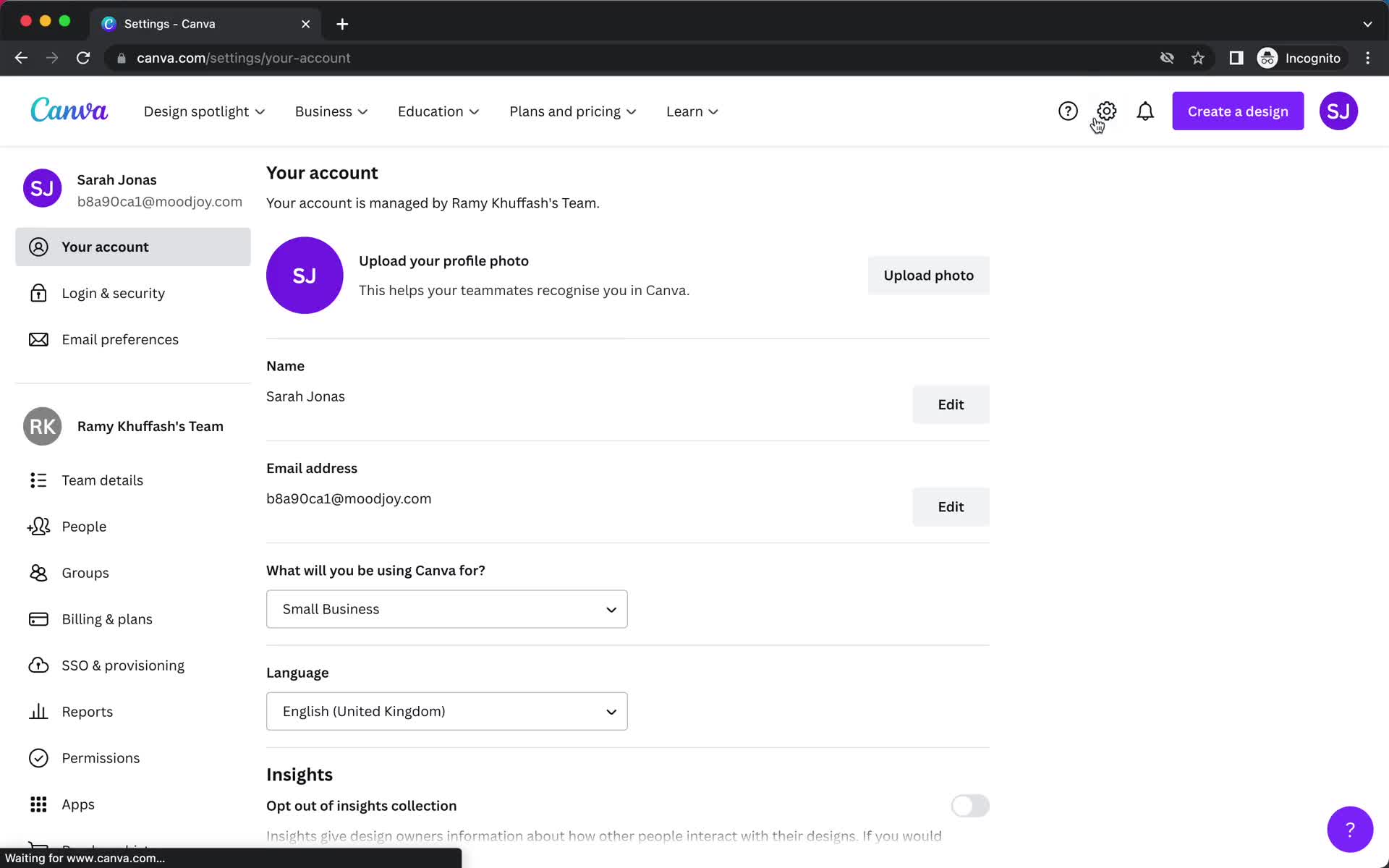Open Team details page
The image size is (1389, 868).
133,480
